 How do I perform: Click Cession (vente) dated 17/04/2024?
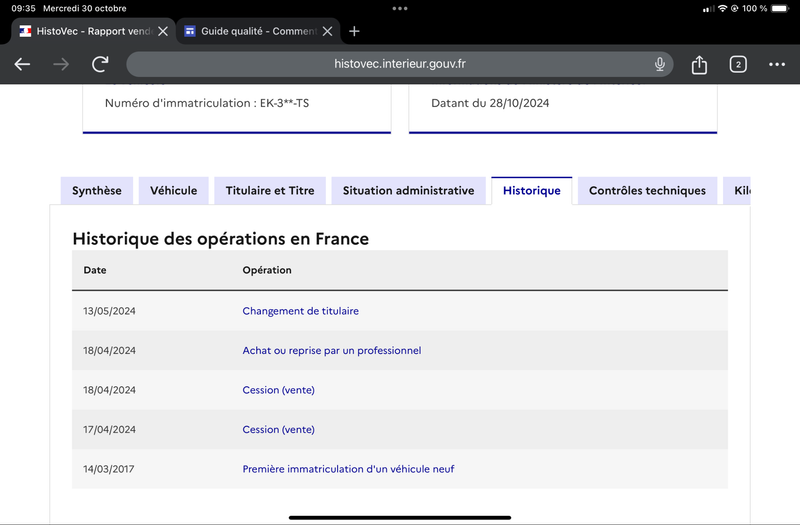(279, 430)
